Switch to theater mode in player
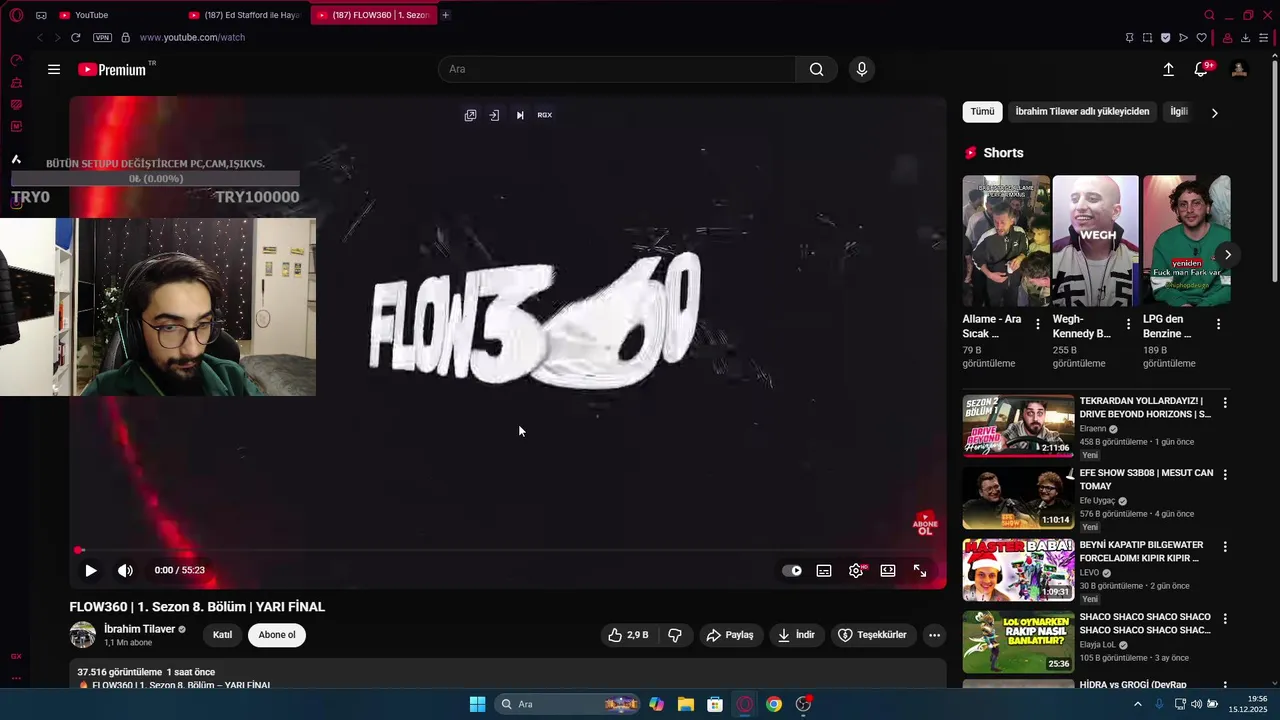1280x720 pixels. coord(888,570)
